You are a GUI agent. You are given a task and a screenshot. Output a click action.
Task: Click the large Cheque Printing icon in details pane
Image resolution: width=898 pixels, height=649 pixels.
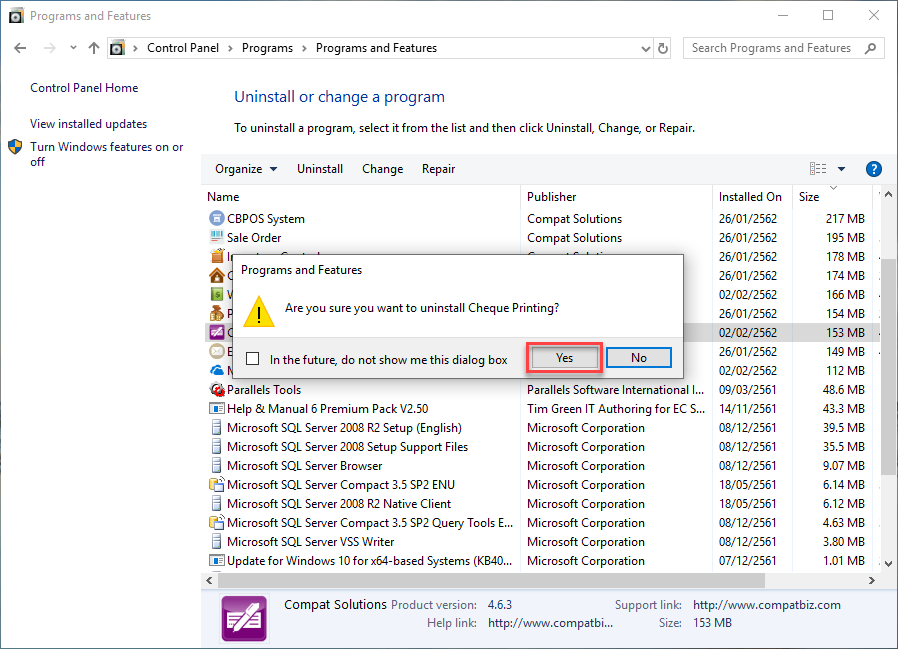pyautogui.click(x=244, y=618)
